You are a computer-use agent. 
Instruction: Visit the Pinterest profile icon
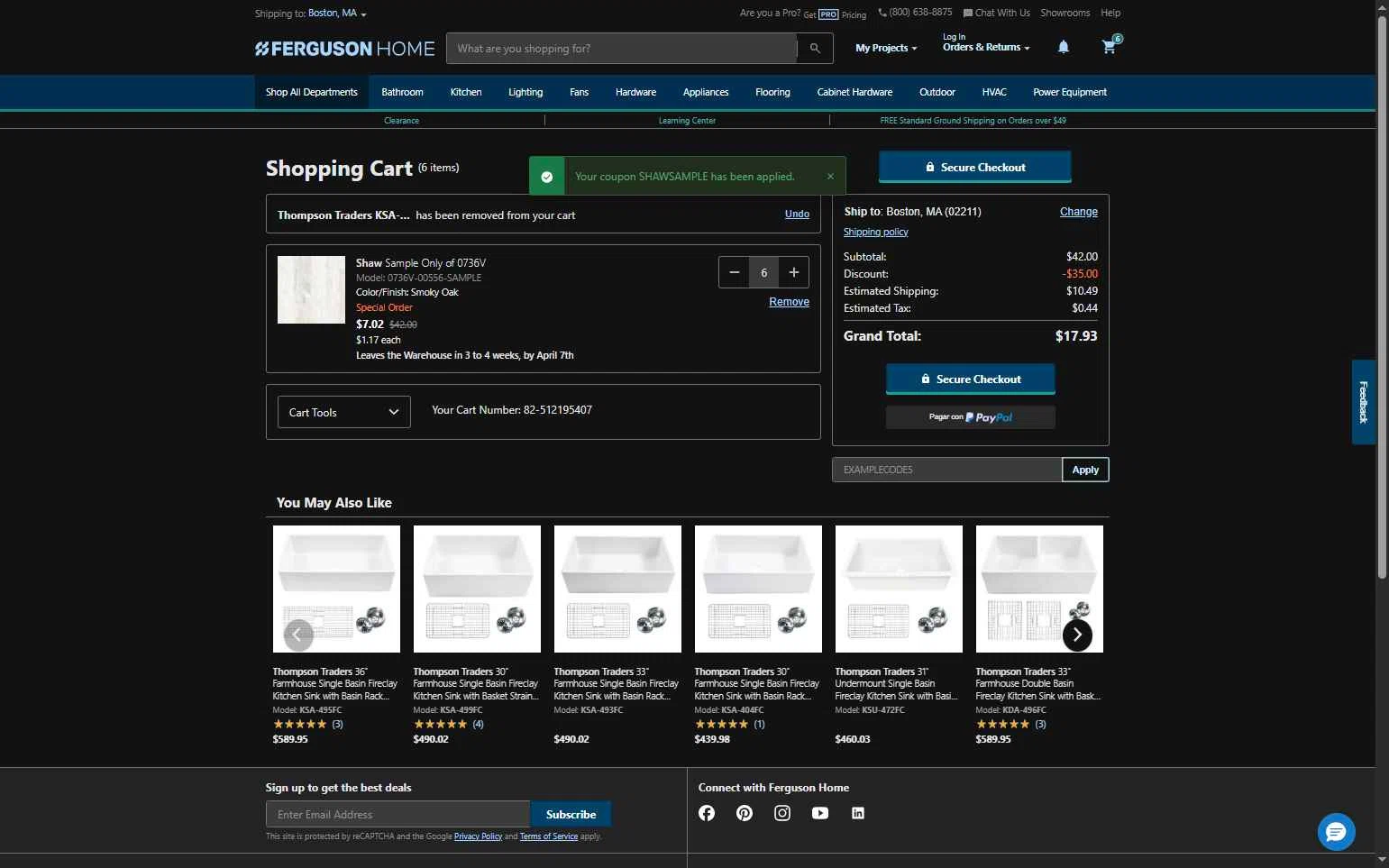click(x=745, y=813)
